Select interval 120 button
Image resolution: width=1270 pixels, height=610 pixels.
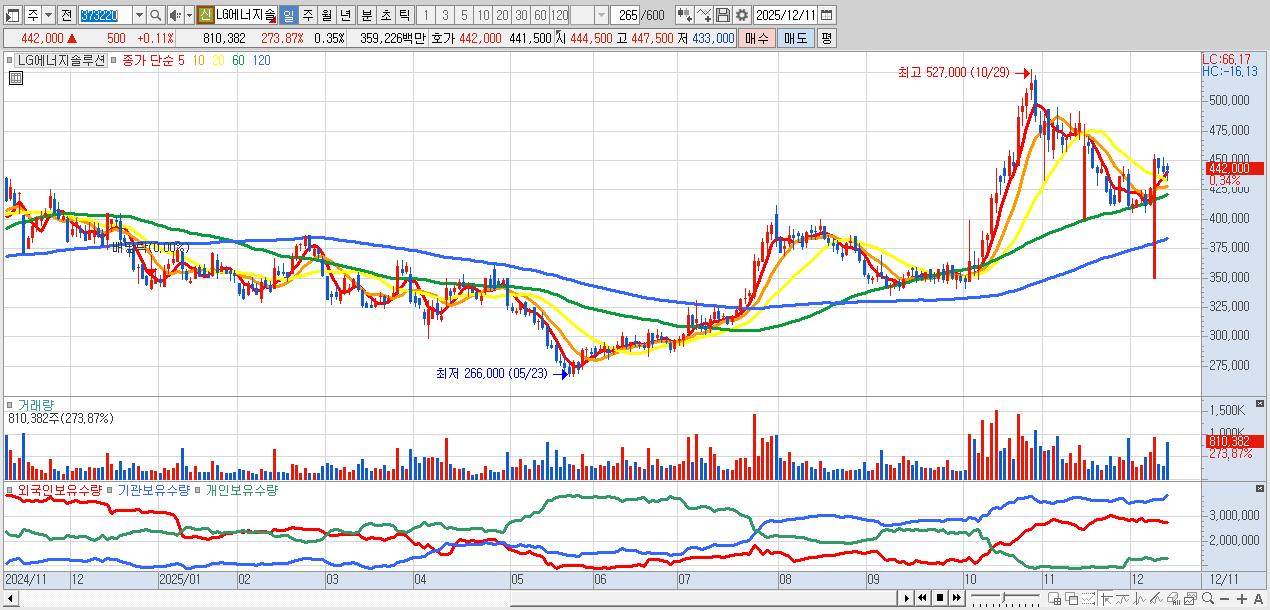click(557, 16)
